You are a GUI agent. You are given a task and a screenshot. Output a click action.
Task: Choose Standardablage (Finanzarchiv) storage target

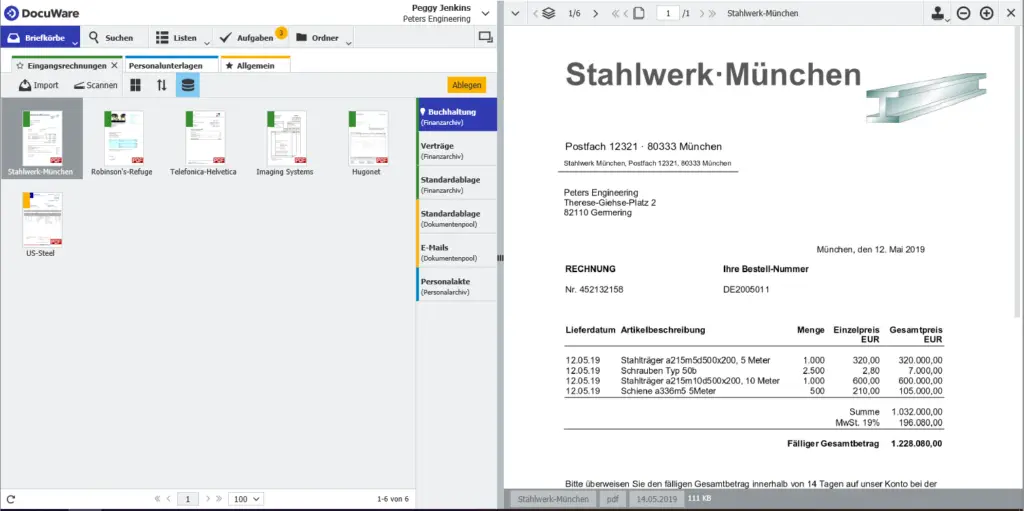tap(456, 184)
